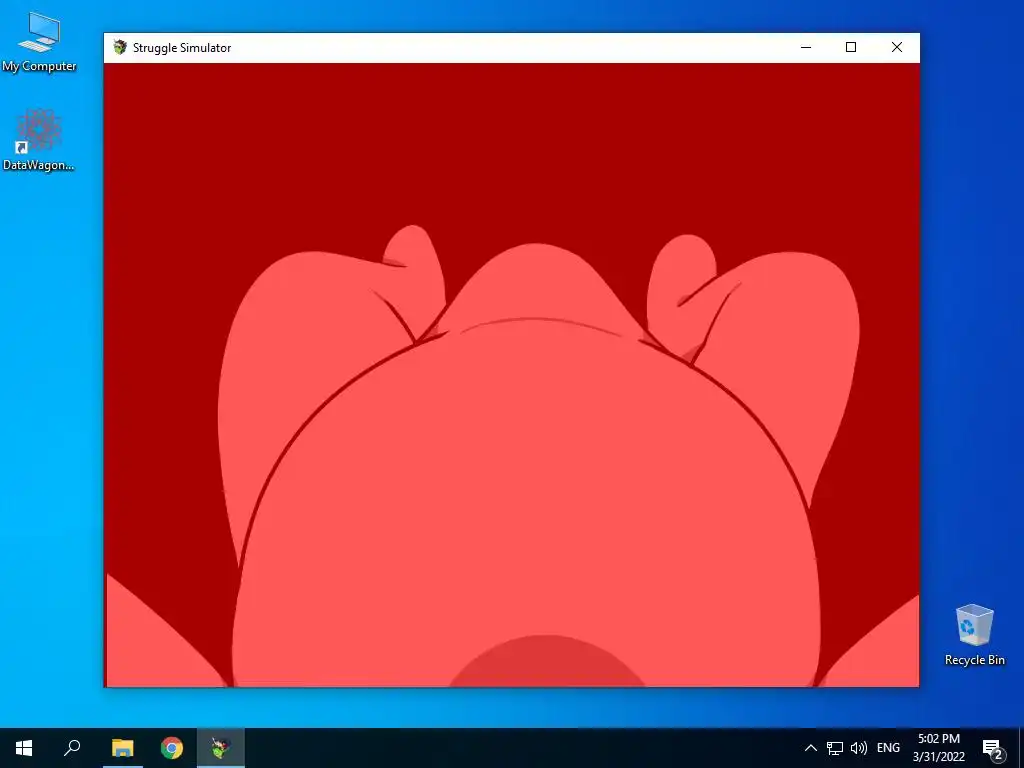The height and width of the screenshot is (768, 1024).
Task: Launch File Explorer from the taskbar
Action: pyautogui.click(x=122, y=748)
